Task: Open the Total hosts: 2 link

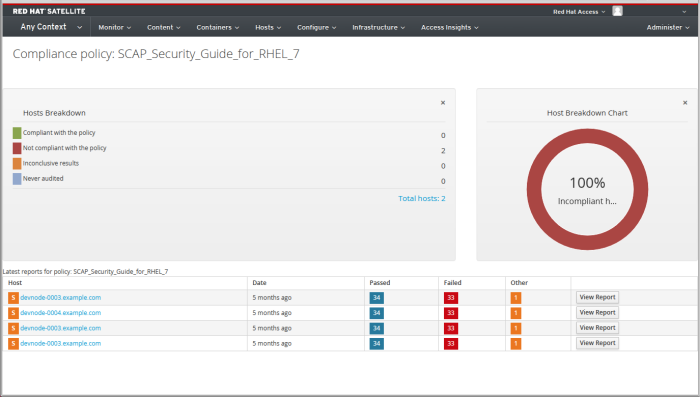Action: point(421,198)
